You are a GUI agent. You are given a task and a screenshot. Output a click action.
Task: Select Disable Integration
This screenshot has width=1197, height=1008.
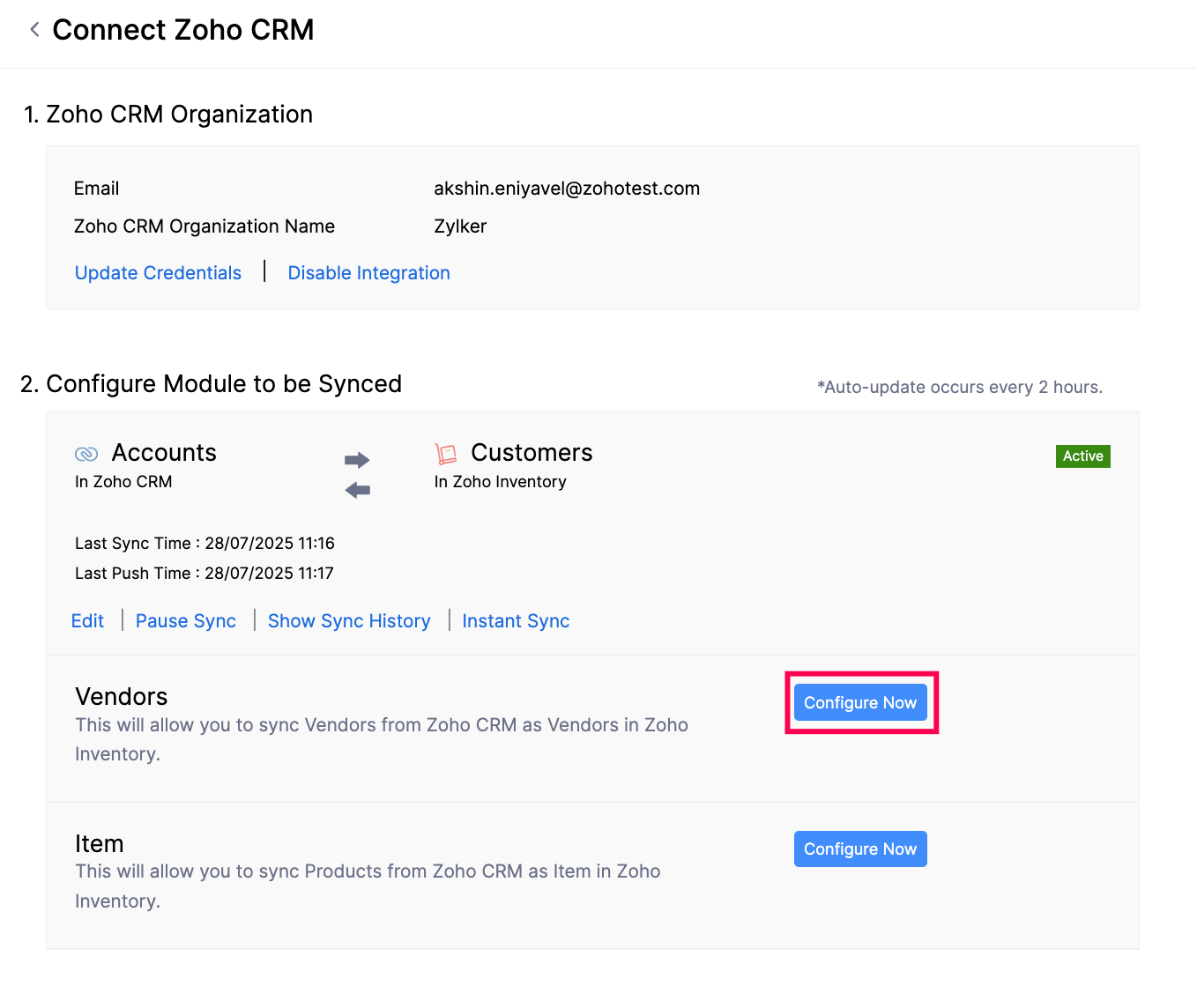368,273
